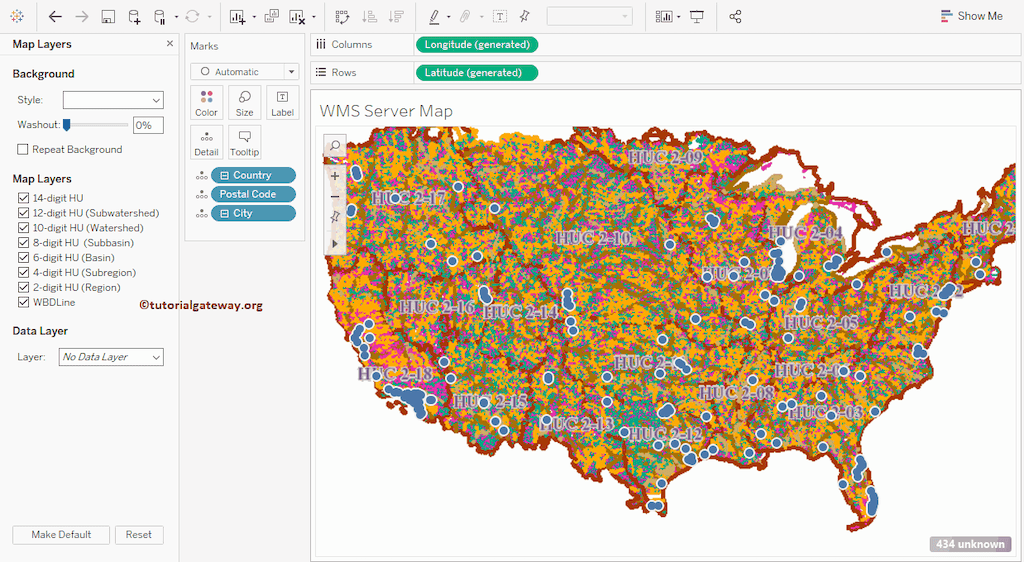Click the map search magnifier icon
This screenshot has width=1024, height=562.
[335, 146]
